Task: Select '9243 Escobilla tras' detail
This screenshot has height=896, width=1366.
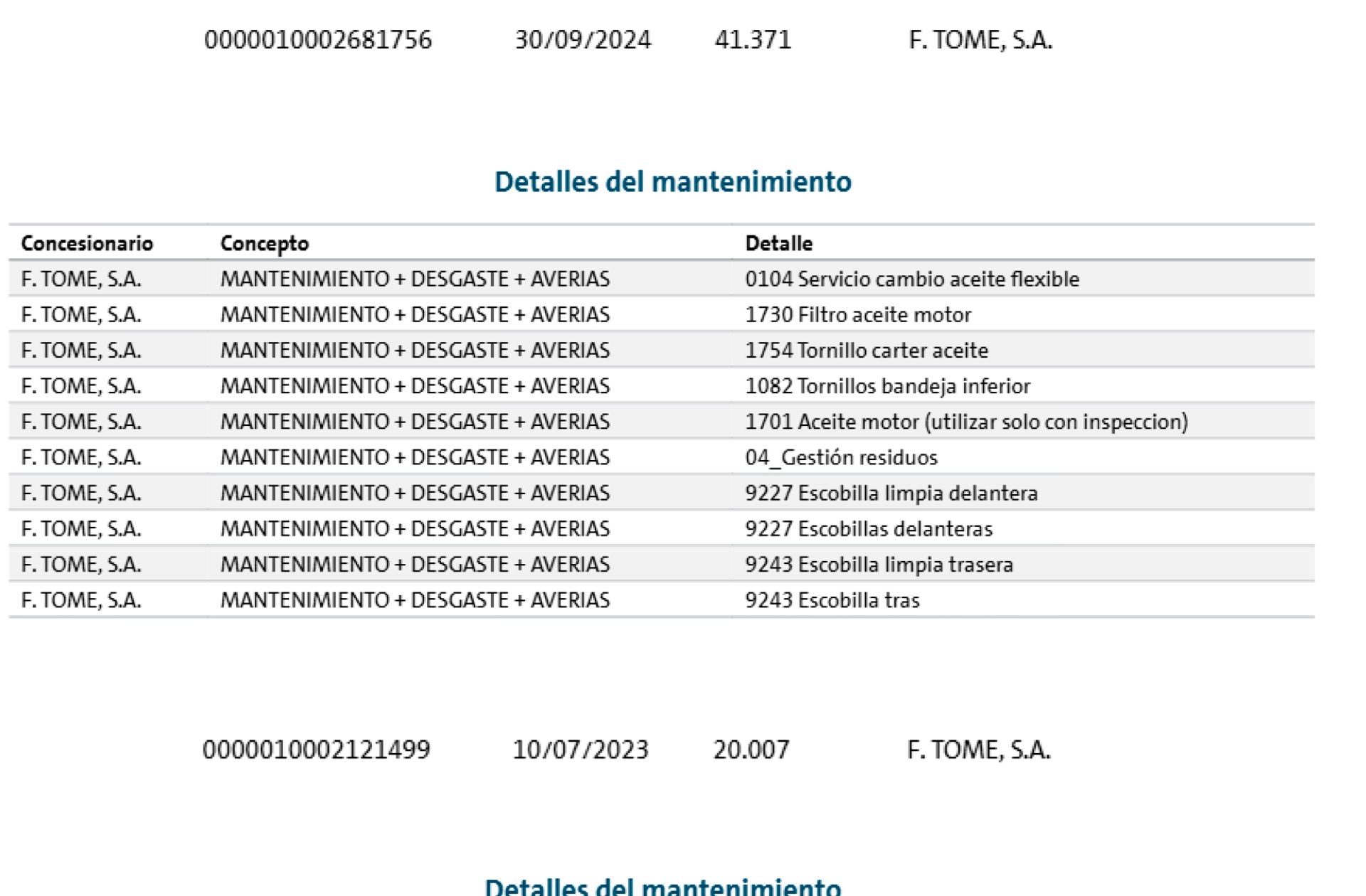Action: [832, 599]
